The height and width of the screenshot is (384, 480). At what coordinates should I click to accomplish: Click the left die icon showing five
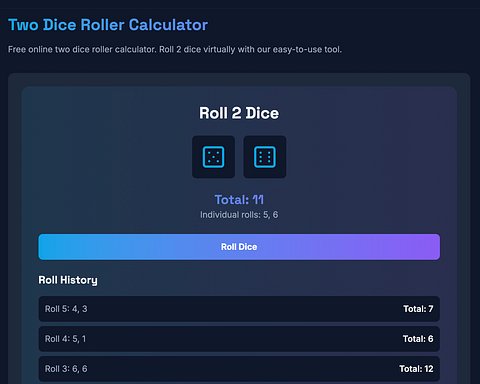[213, 157]
